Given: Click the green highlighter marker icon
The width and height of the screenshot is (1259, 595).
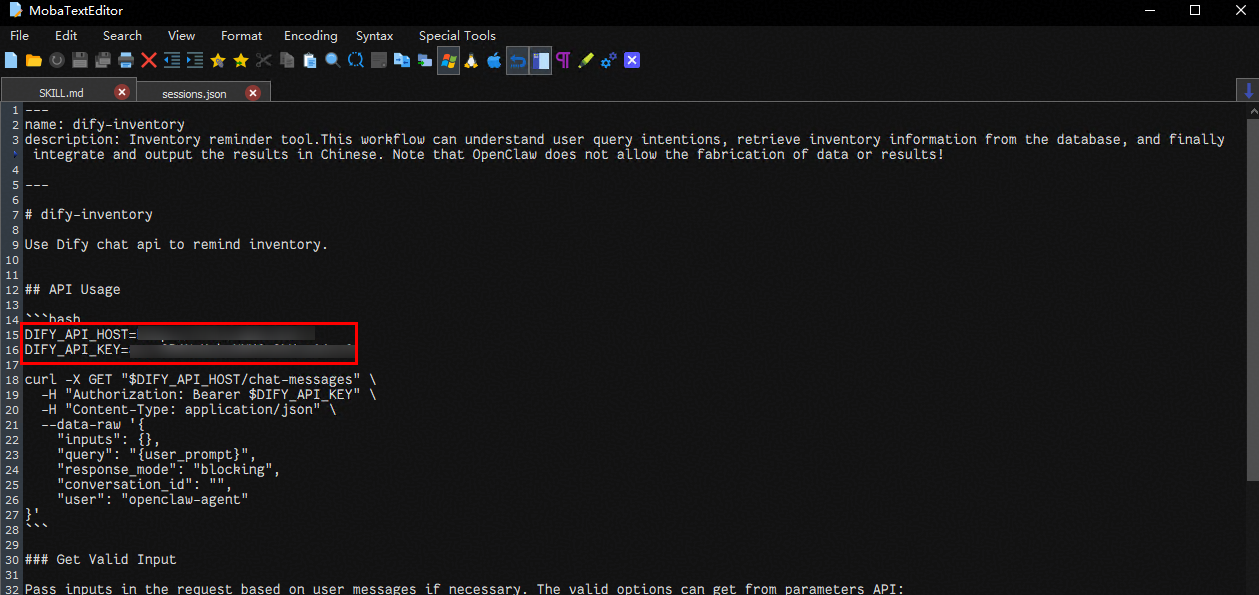Looking at the screenshot, I should click(586, 61).
